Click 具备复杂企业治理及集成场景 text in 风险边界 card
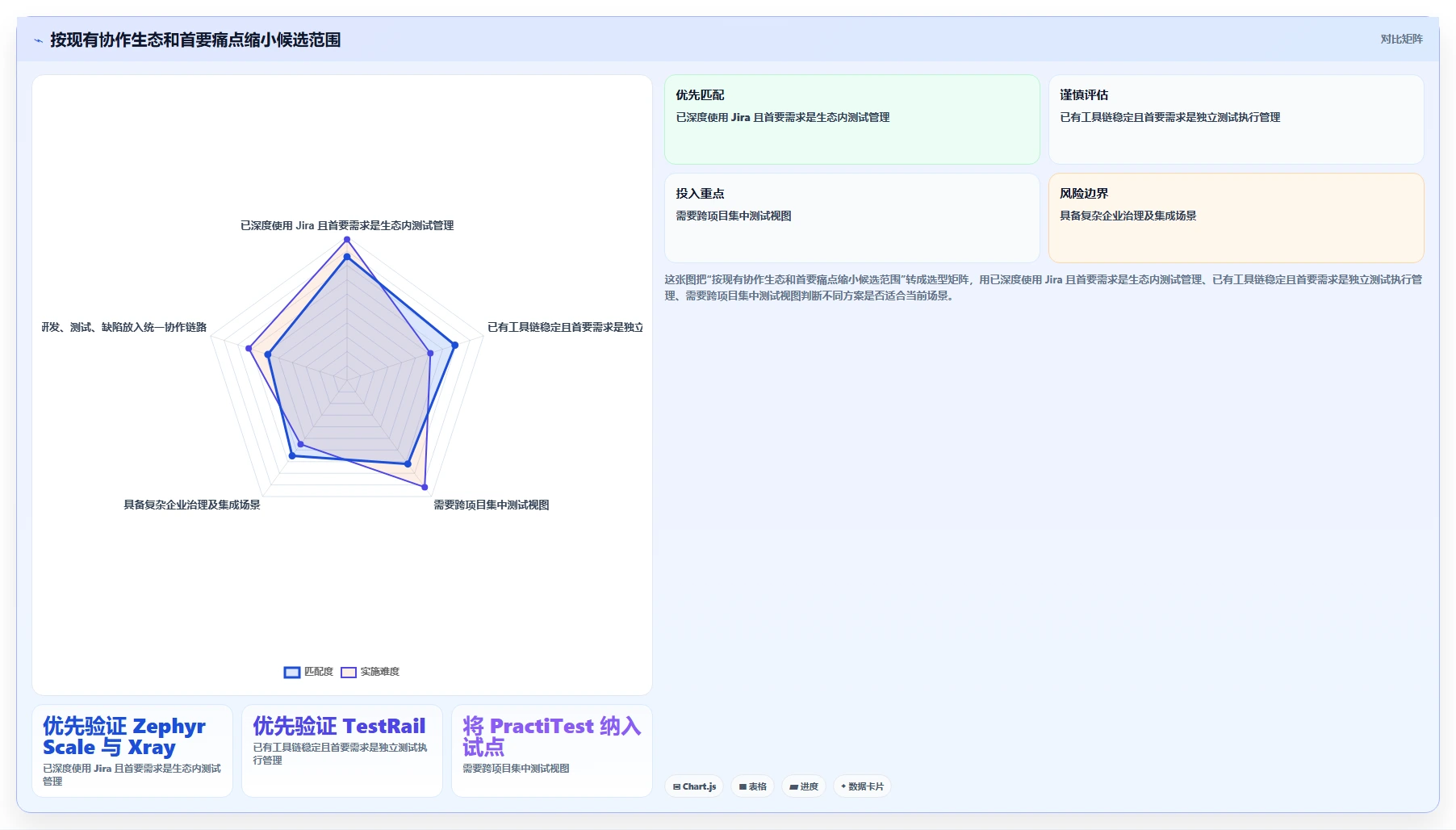The height and width of the screenshot is (830, 1456). point(1128,216)
